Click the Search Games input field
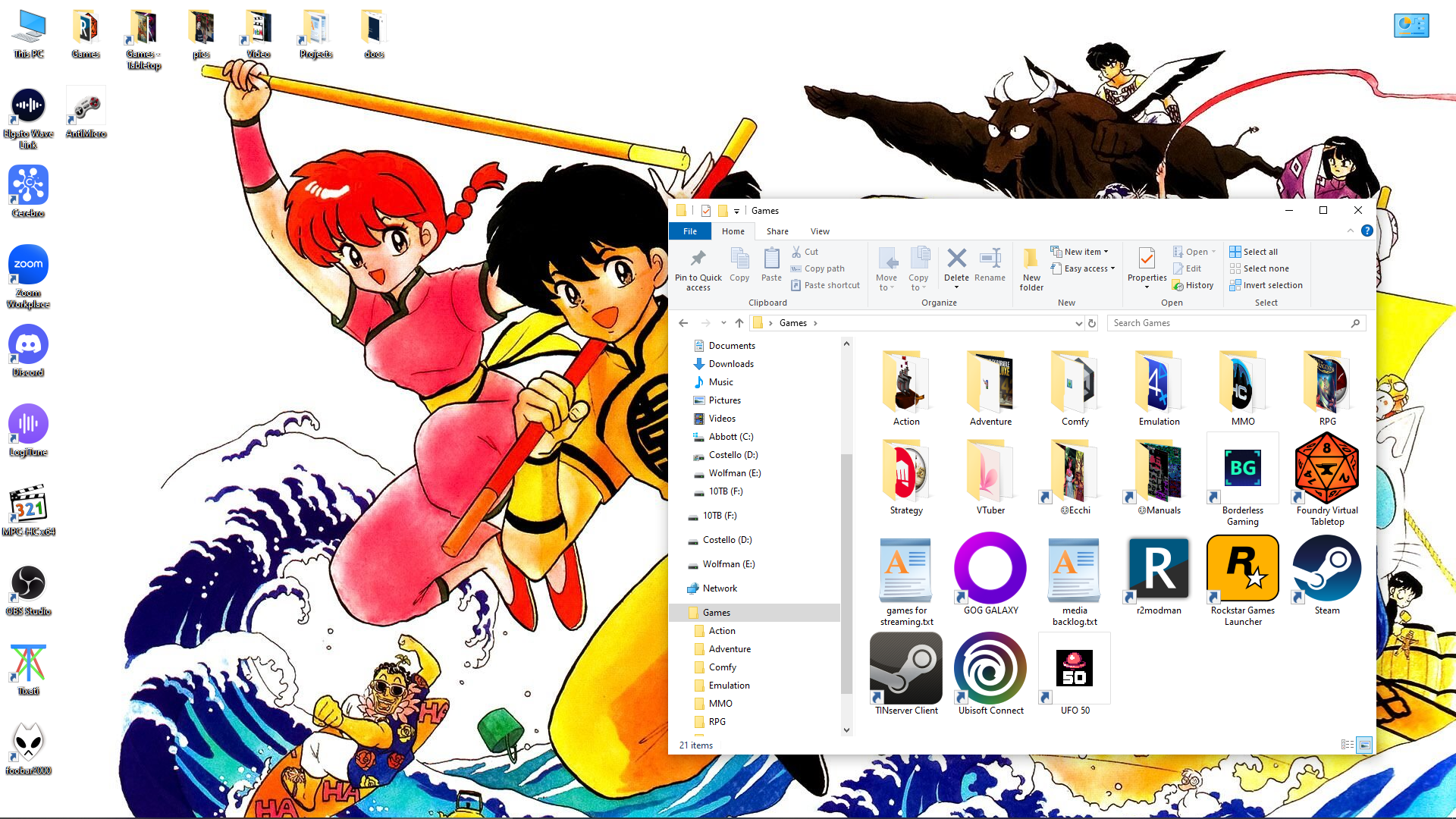Image resolution: width=1456 pixels, height=819 pixels. click(1236, 323)
